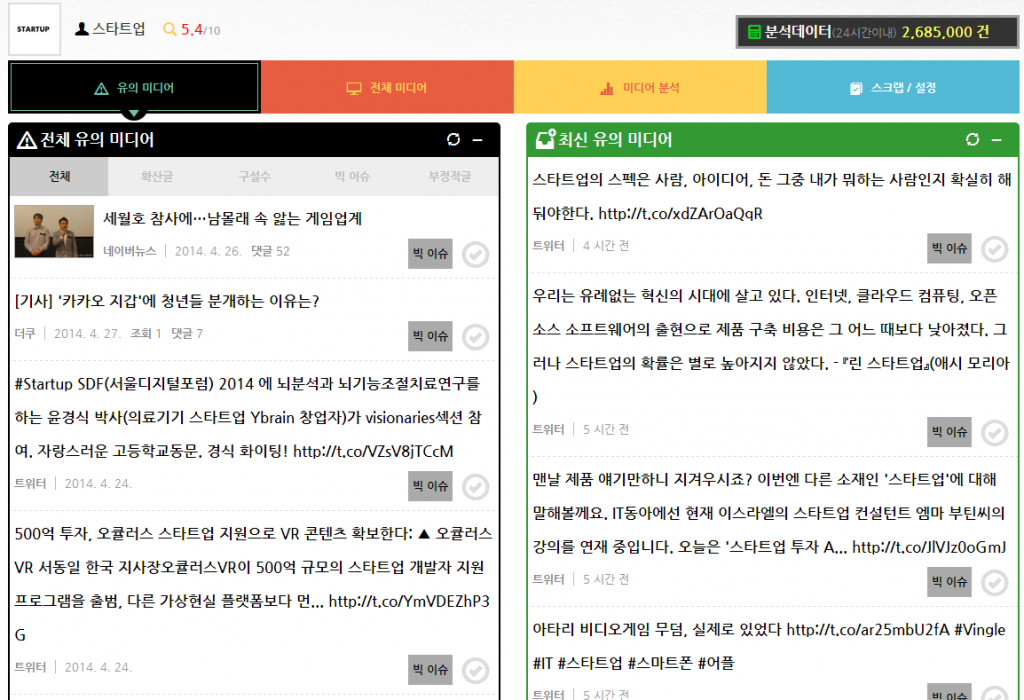
Task: Select the 전체 filter tab
Action: (59, 176)
